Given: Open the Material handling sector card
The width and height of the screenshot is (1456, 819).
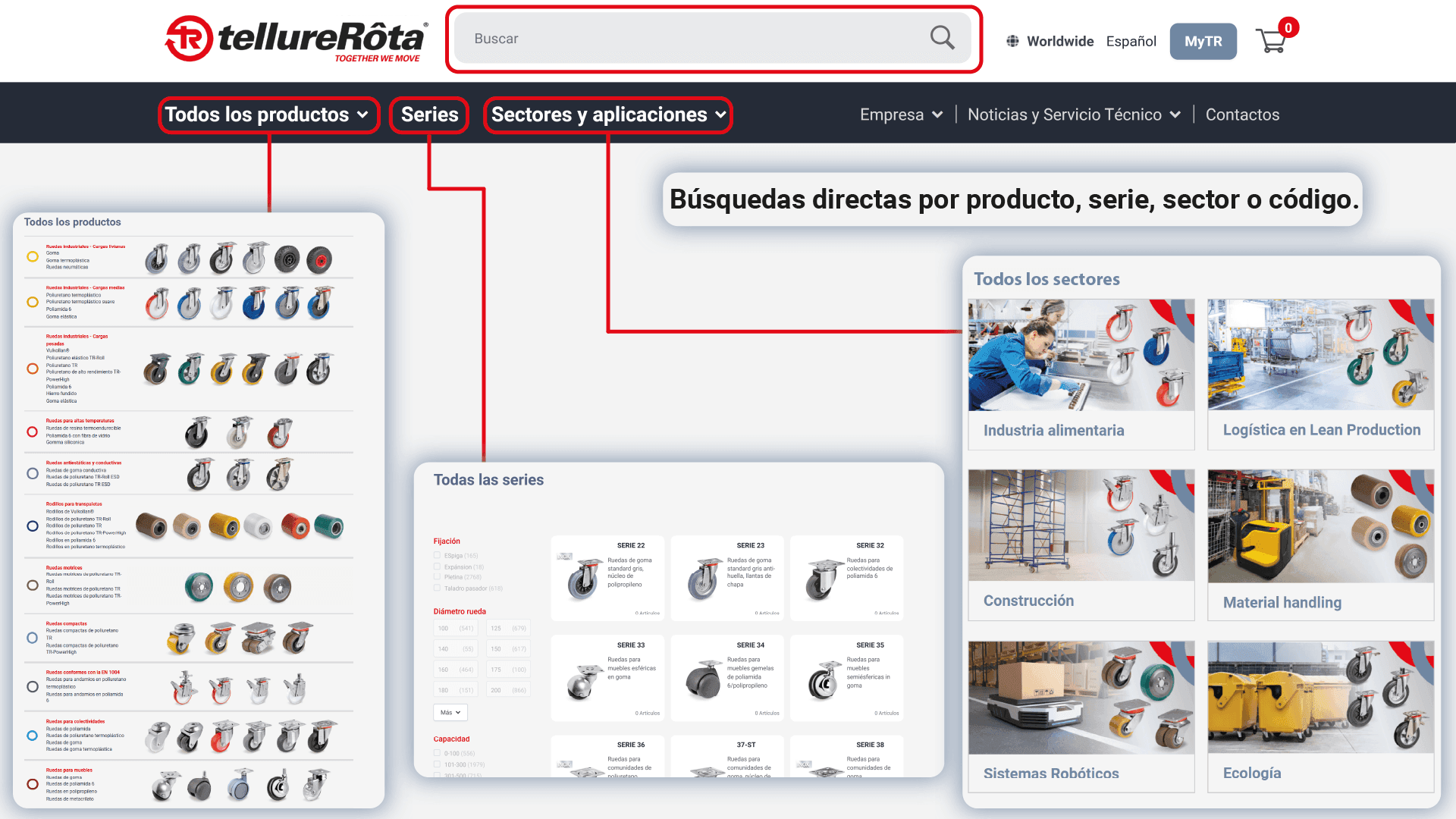Looking at the screenshot, I should coord(1321,544).
